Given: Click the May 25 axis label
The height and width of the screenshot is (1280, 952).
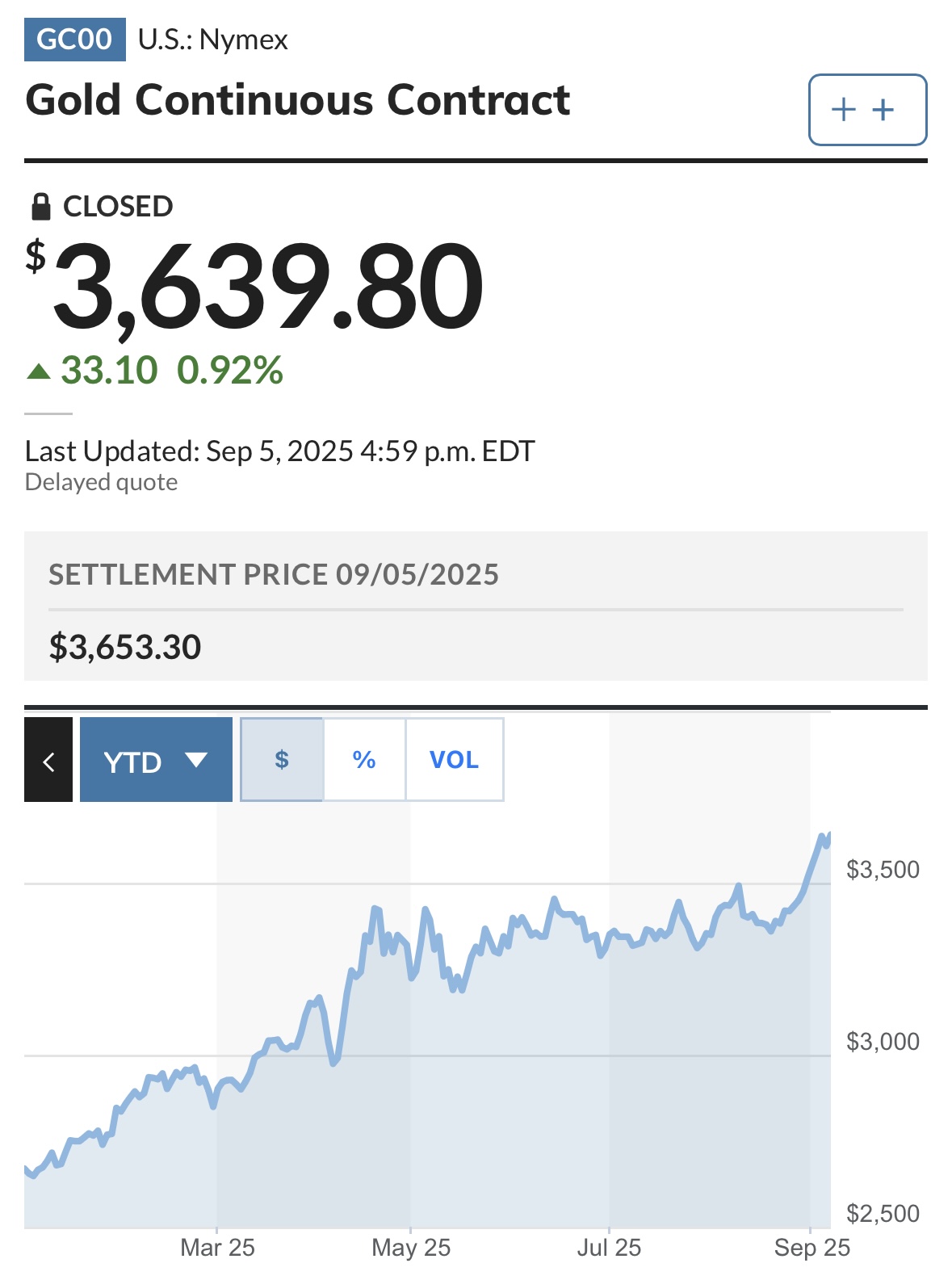Looking at the screenshot, I should click(x=411, y=1248).
